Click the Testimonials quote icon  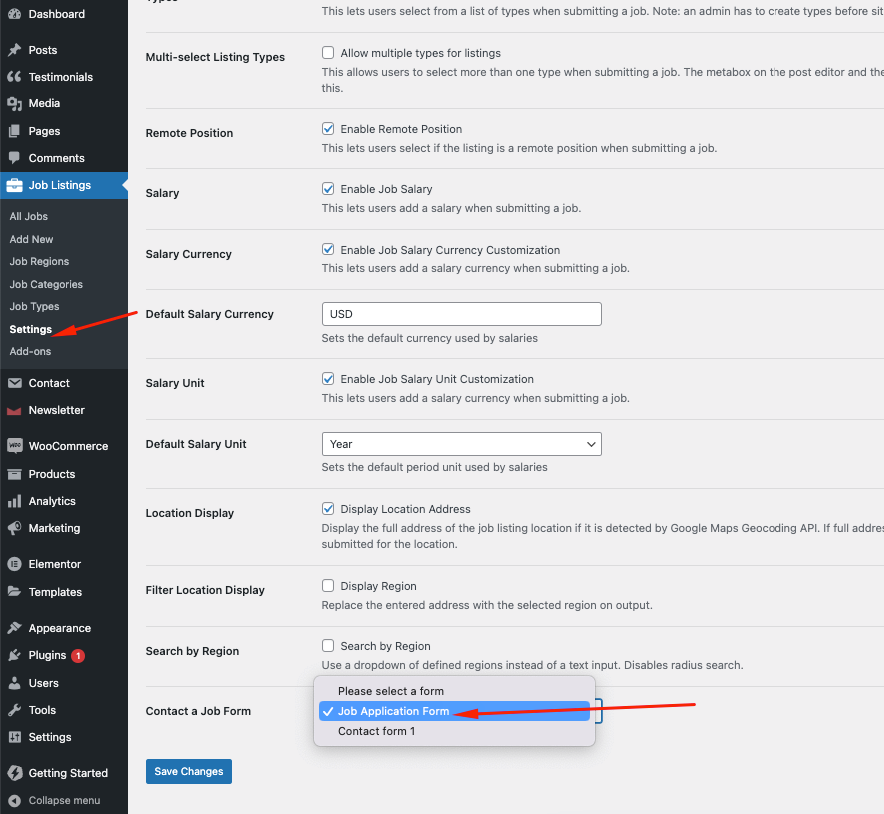click(15, 77)
